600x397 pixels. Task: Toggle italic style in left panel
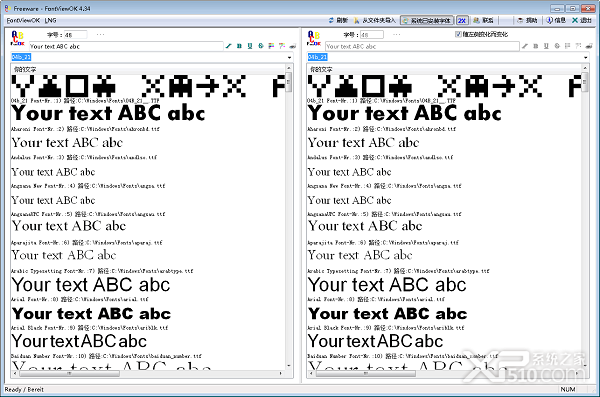point(229,46)
